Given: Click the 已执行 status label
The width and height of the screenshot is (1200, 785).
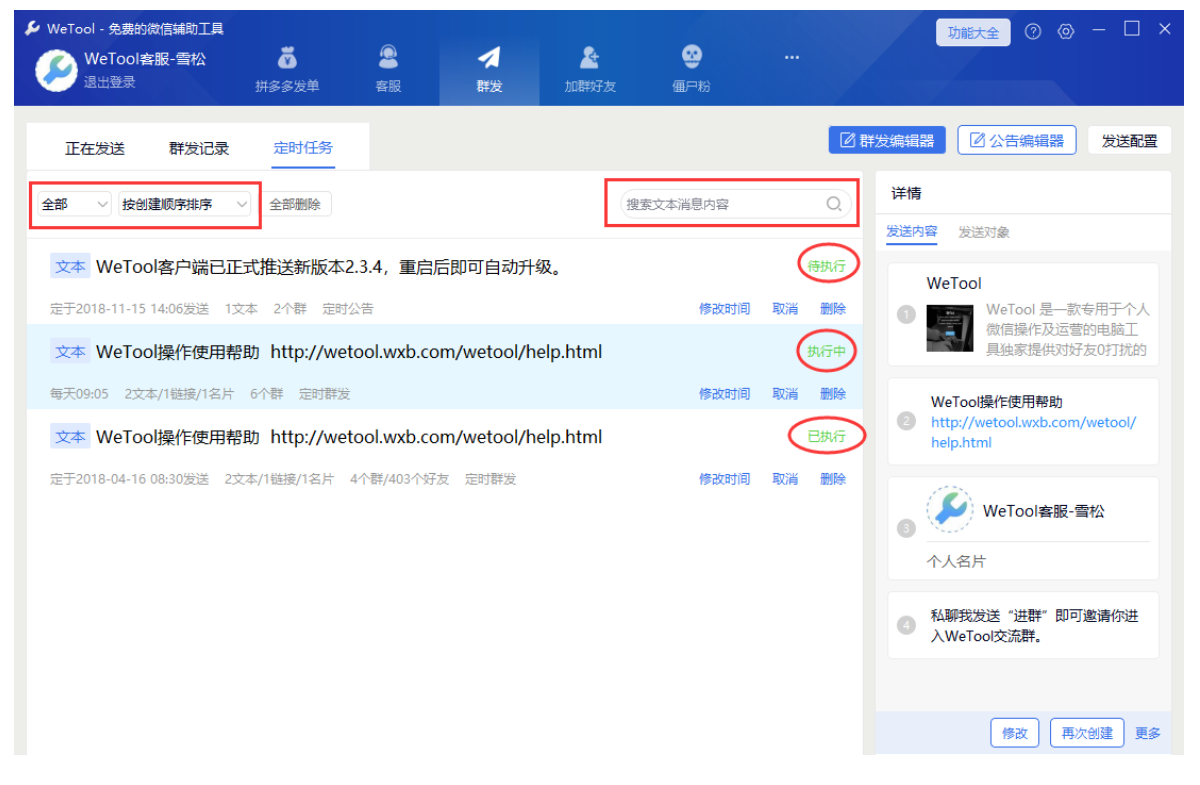Looking at the screenshot, I should [827, 436].
